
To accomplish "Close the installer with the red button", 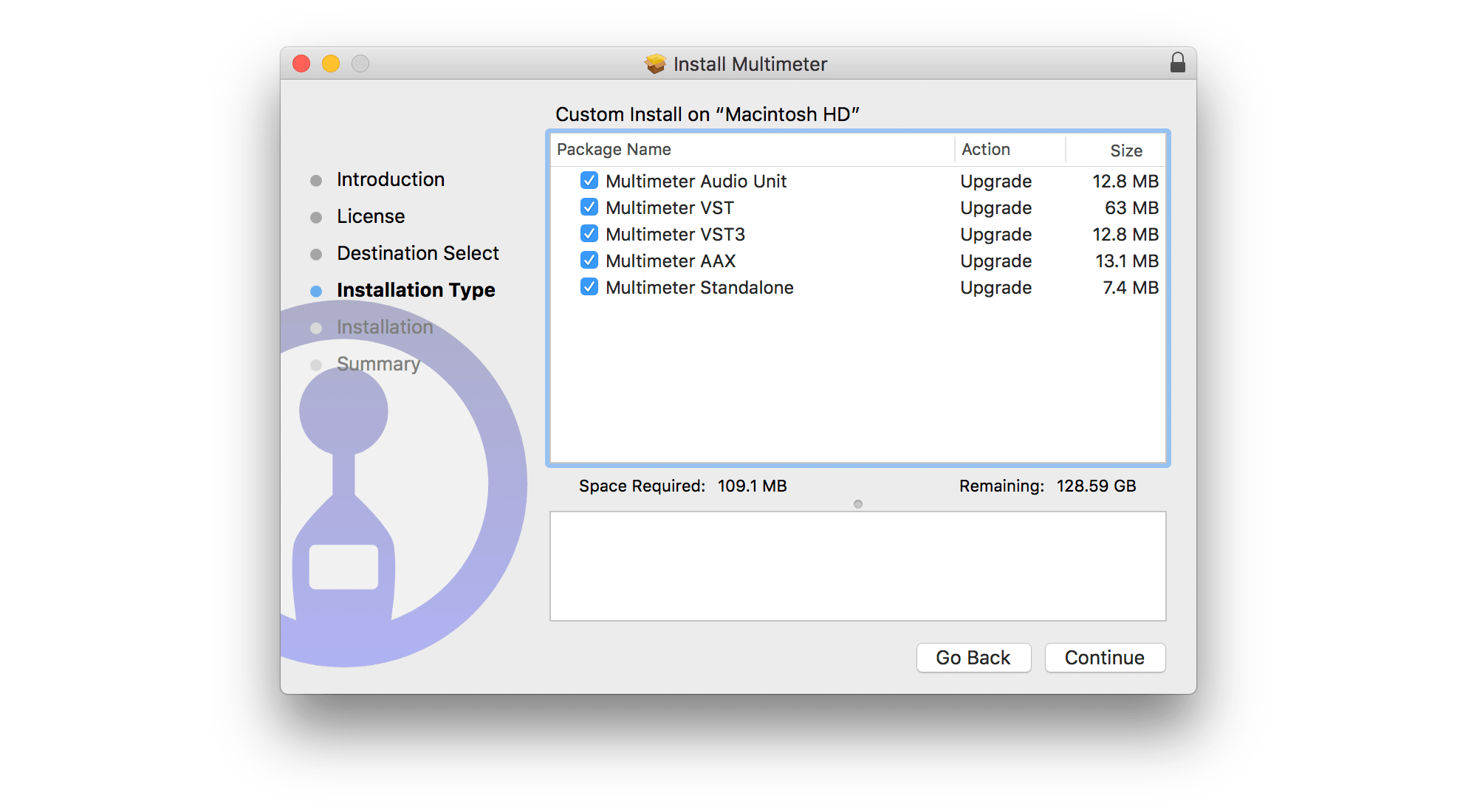I will pyautogui.click(x=301, y=63).
